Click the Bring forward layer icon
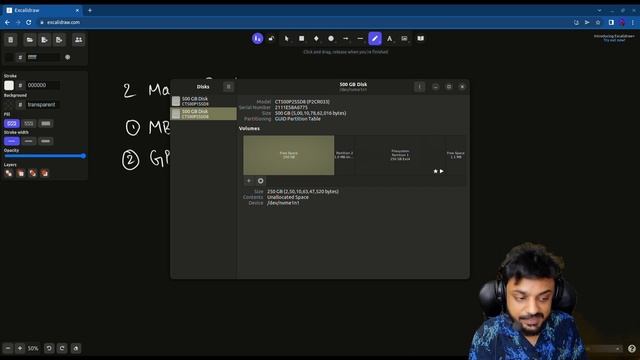Screen dimensions: 640x360 coord(33,173)
